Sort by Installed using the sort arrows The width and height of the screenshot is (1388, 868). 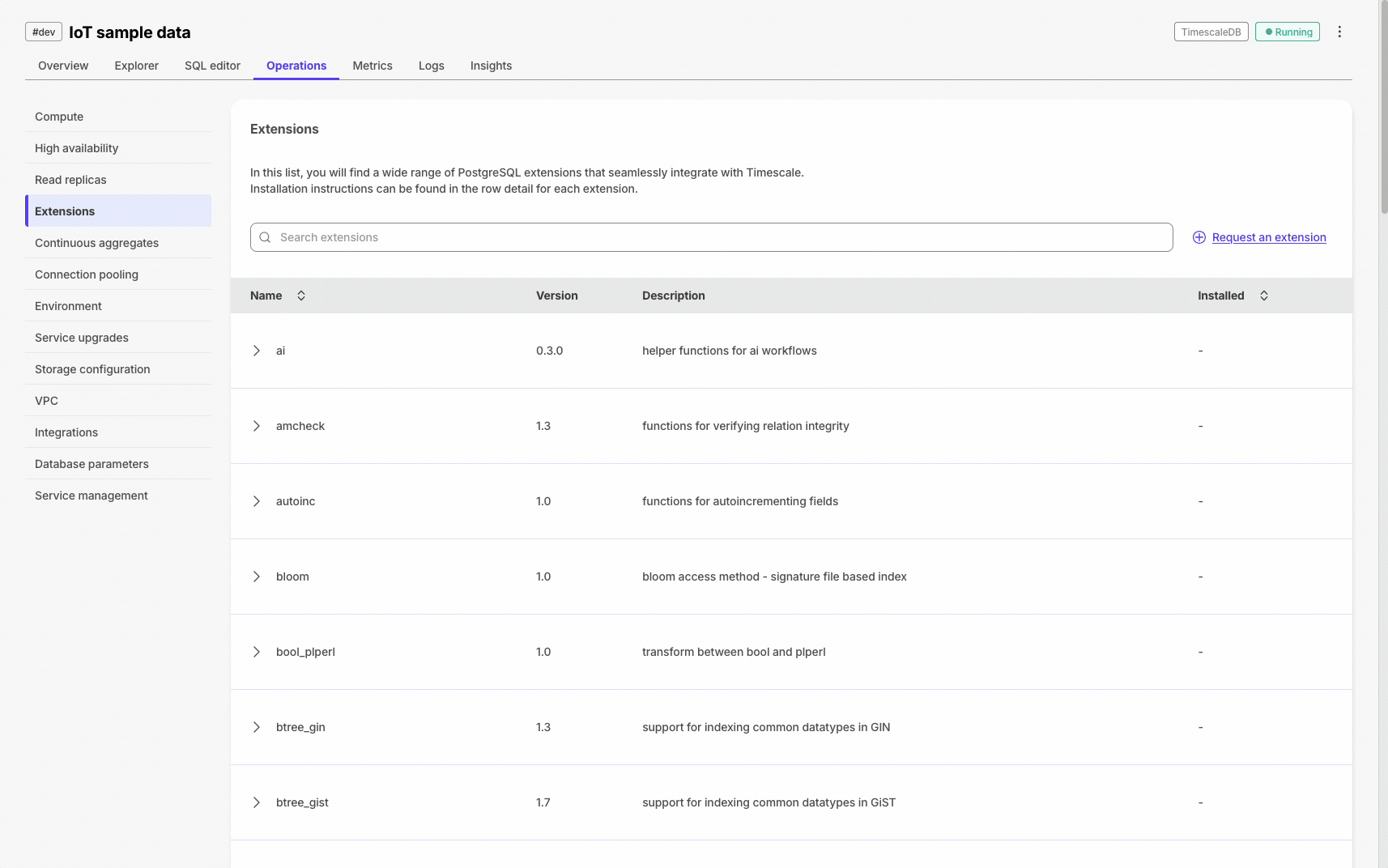(1264, 296)
